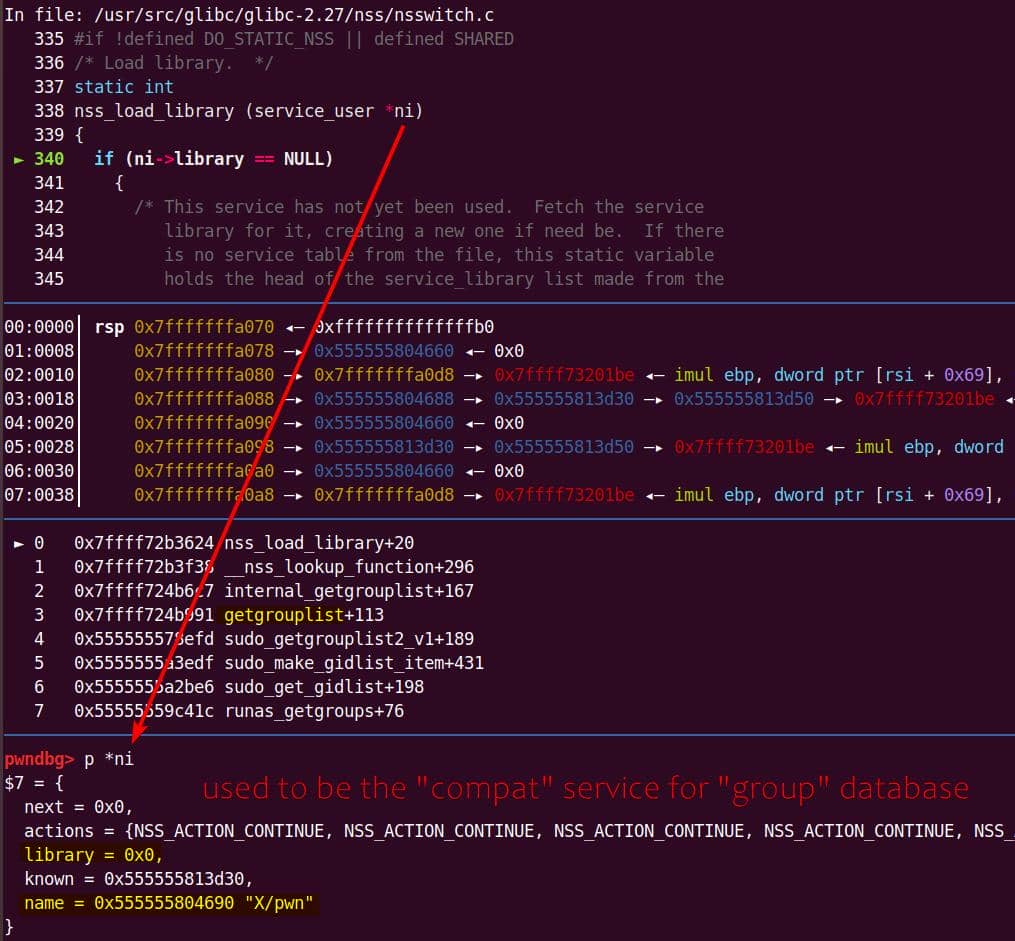Click the highlighted getgrouplist+113 in frame 3

[304, 614]
